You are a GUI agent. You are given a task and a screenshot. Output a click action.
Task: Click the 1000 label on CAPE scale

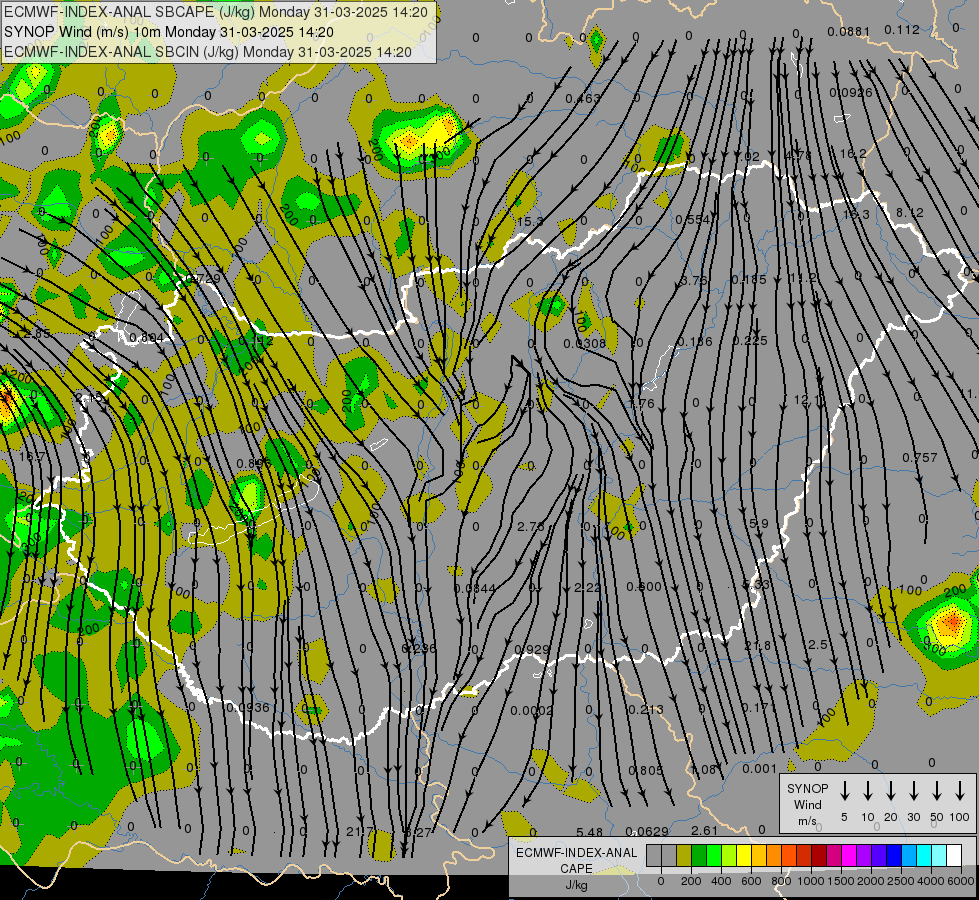[x=810, y=881]
